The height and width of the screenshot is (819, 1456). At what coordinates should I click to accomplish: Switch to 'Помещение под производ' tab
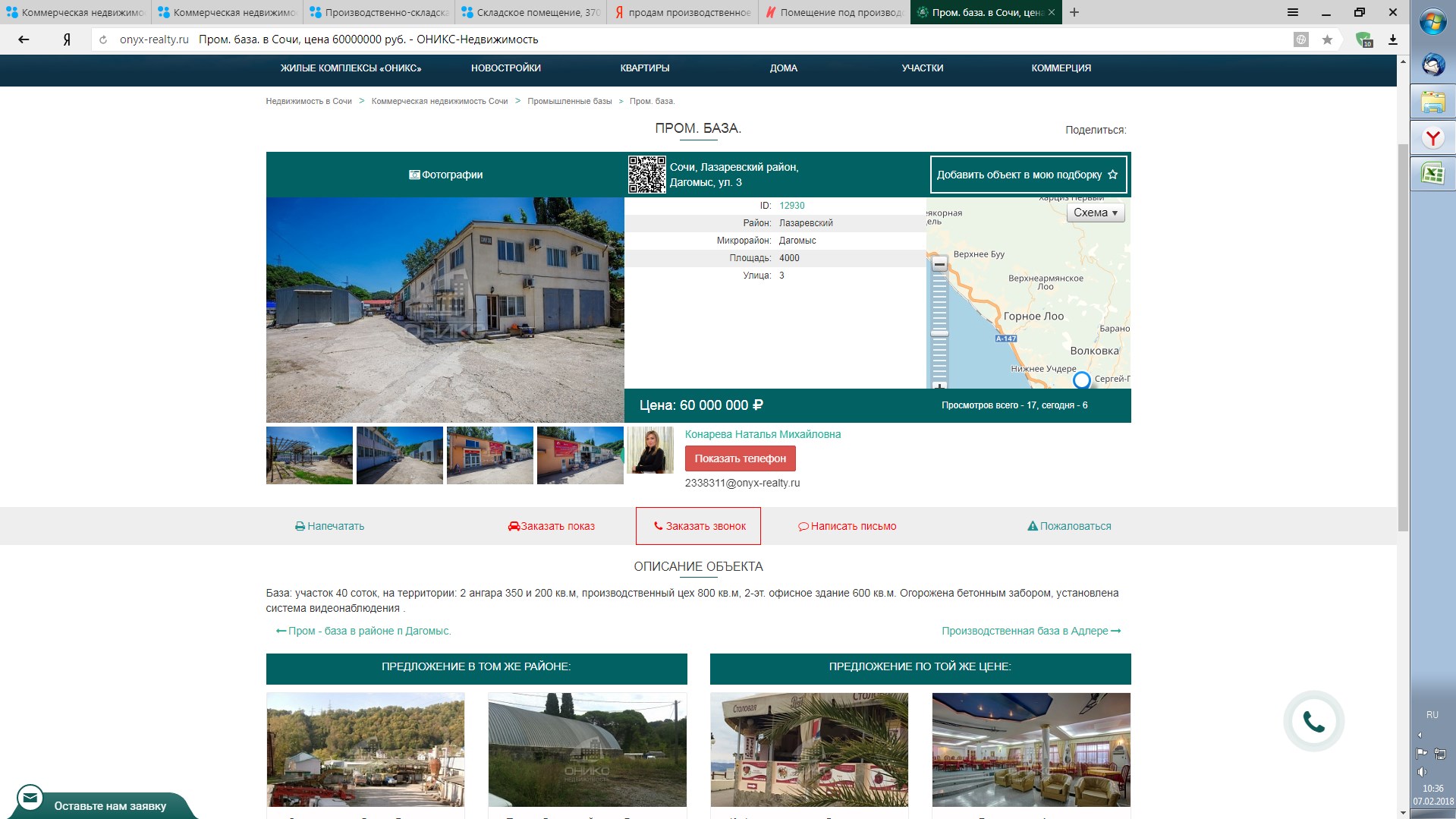click(x=834, y=12)
